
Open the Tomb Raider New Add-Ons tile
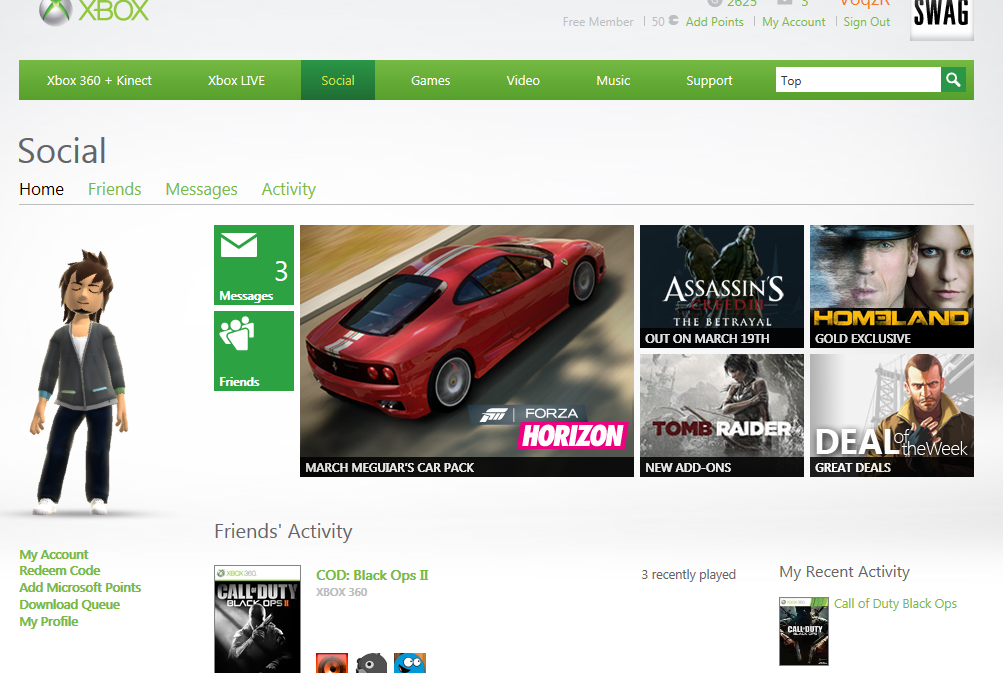click(722, 415)
